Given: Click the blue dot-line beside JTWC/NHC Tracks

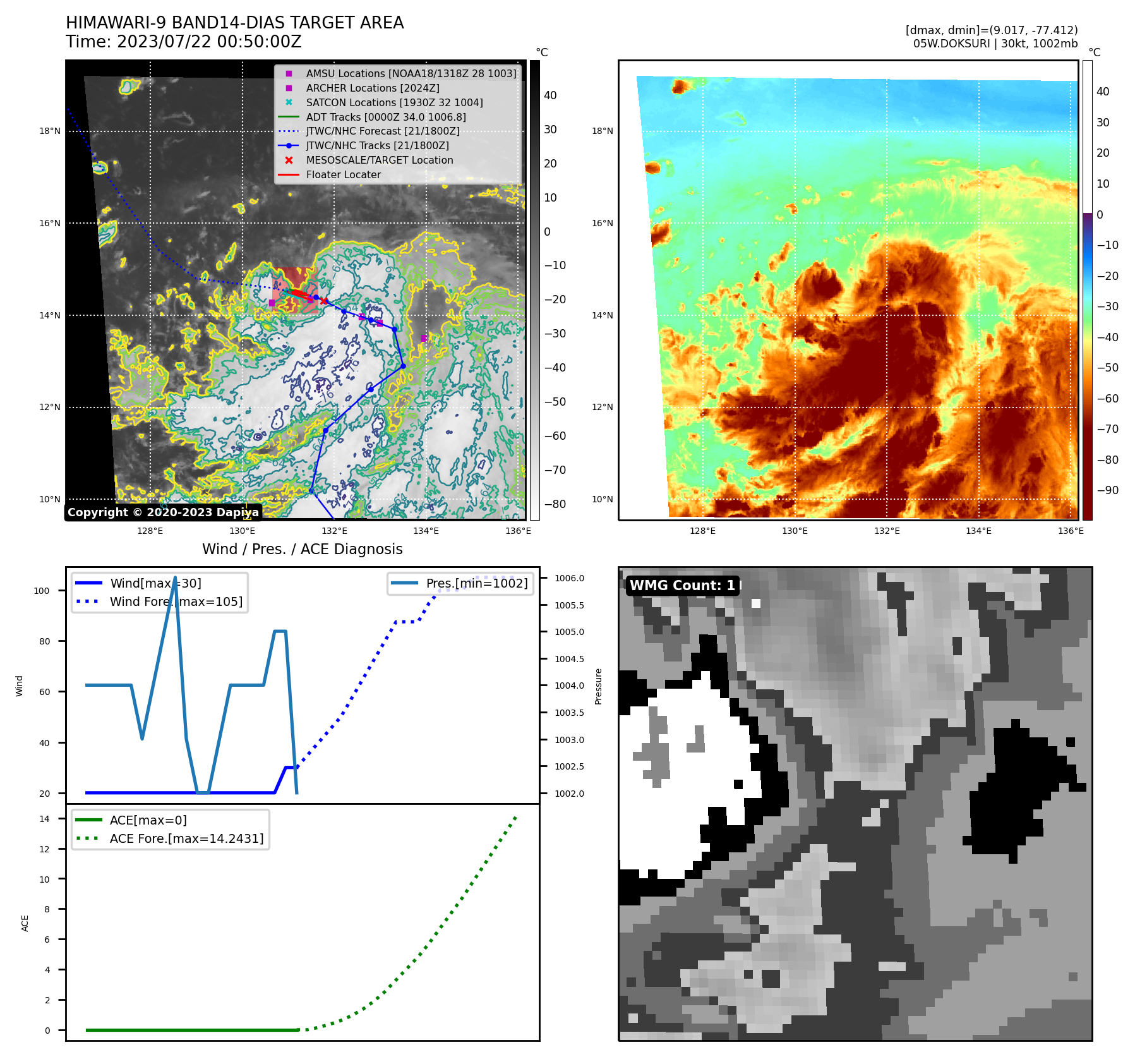Looking at the screenshot, I should (289, 146).
